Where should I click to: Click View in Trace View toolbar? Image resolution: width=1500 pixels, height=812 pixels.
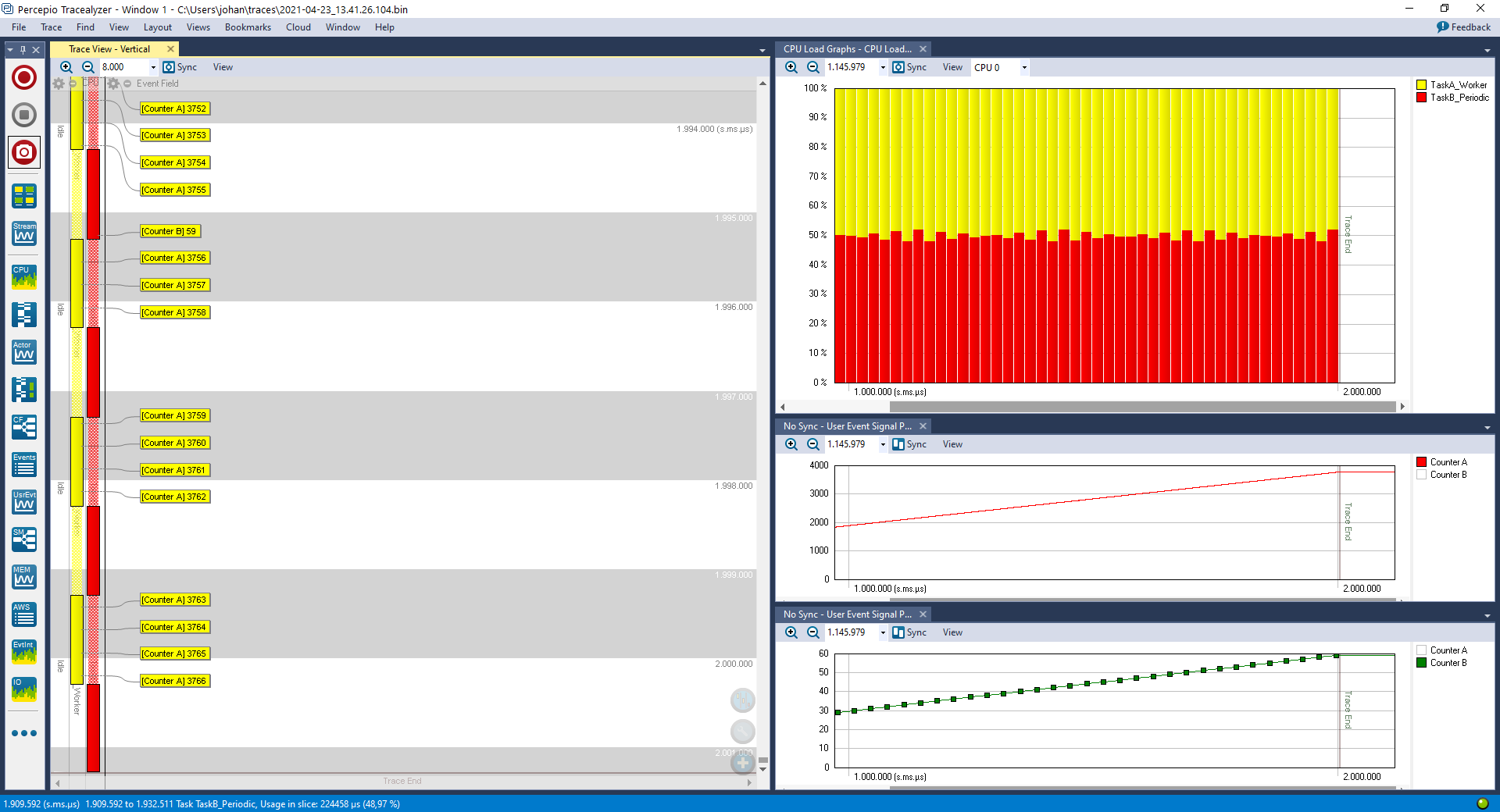(223, 67)
